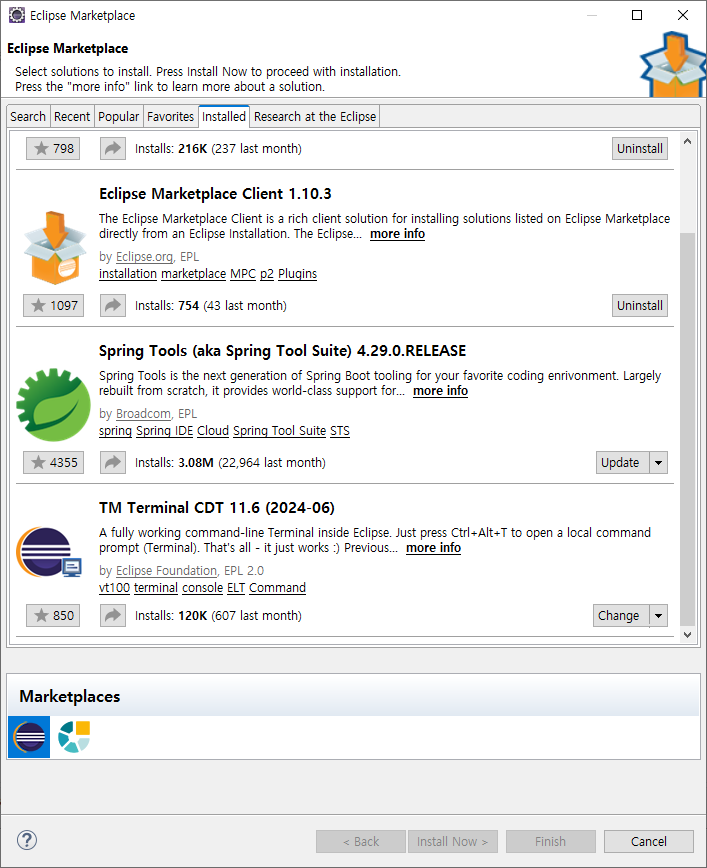Click the vt100 tag
This screenshot has height=868, width=707.
click(115, 588)
